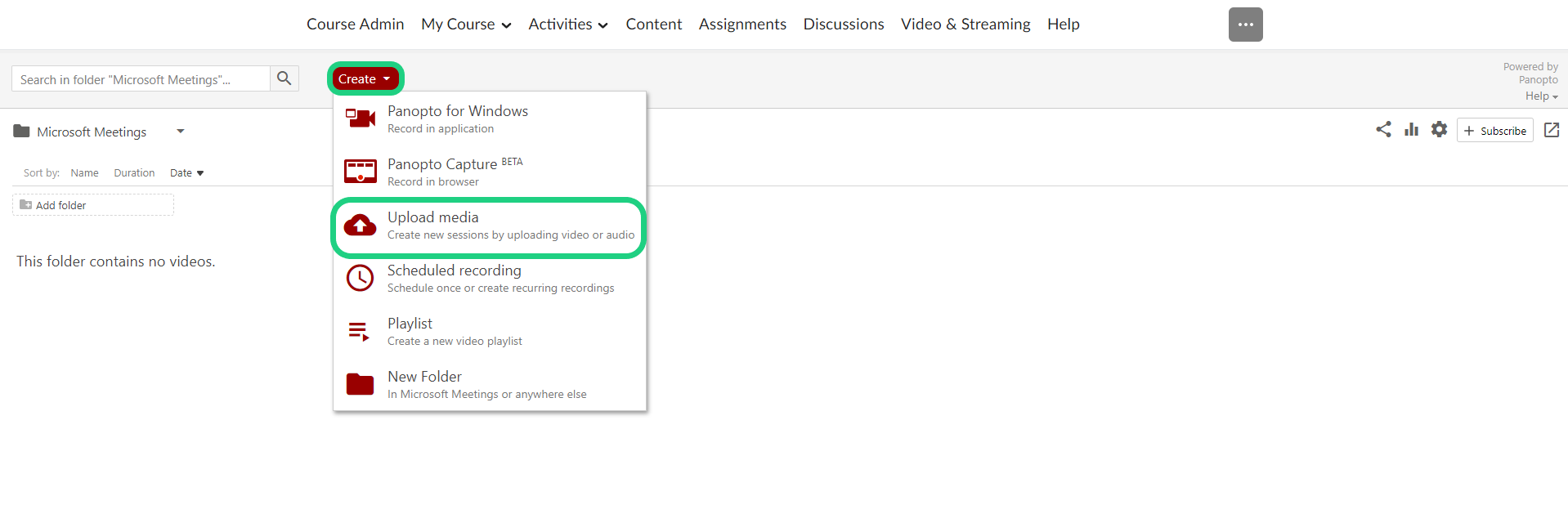
Task: Click the Add folder button
Action: coord(93,205)
